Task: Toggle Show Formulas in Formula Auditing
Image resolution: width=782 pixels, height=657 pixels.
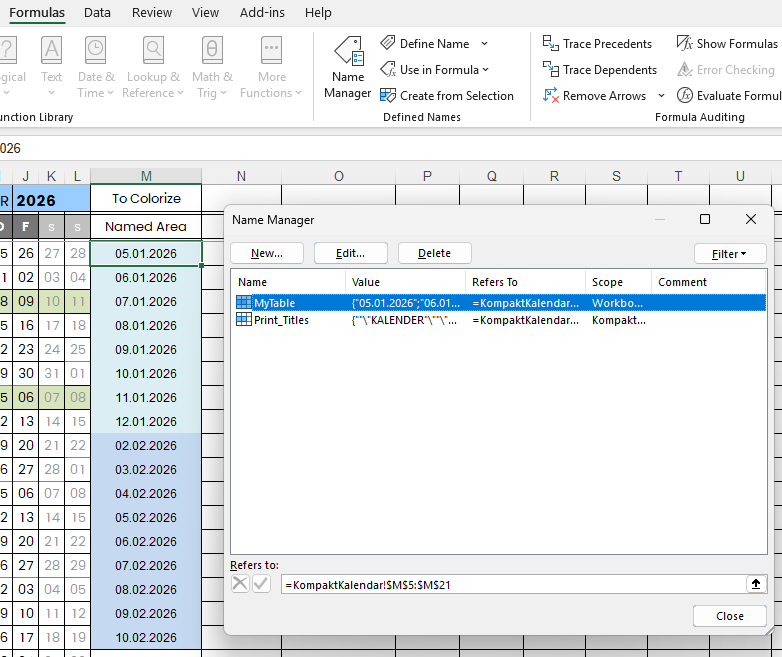Action: pyautogui.click(x=685, y=44)
